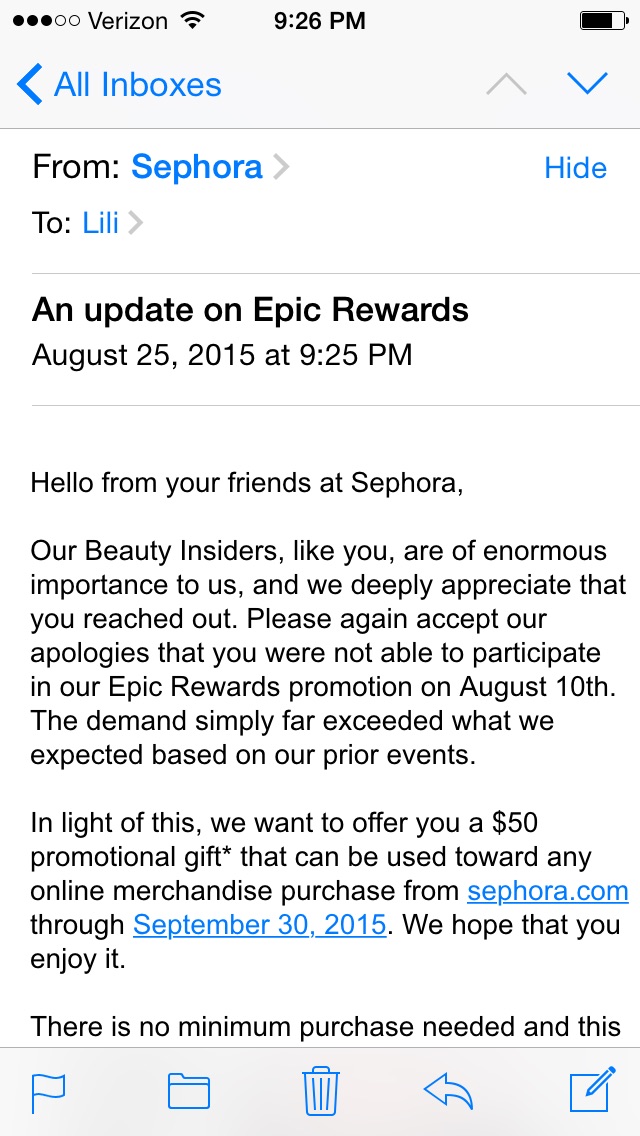The width and height of the screenshot is (640, 1136).
Task: Compose new message with pencil icon
Action: (x=593, y=1089)
